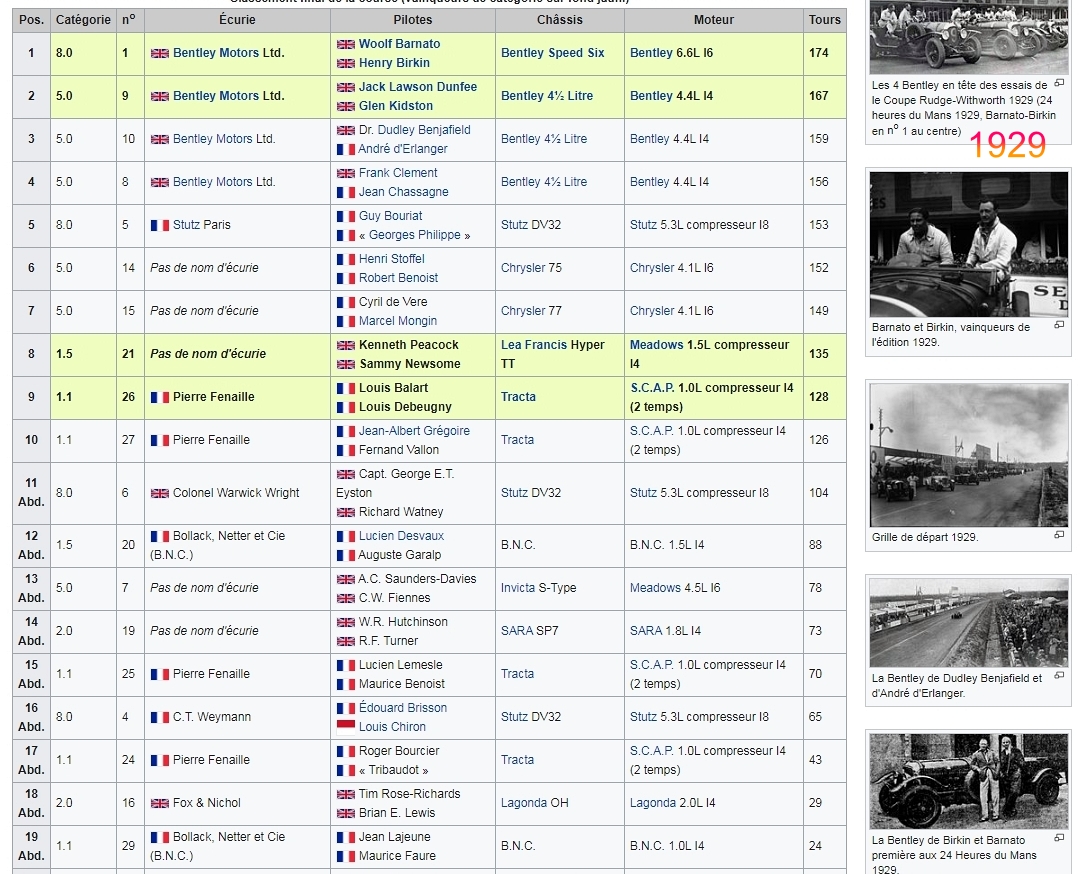
Task: Open the photo of Barnato and Birkin, winners
Action: click(968, 244)
